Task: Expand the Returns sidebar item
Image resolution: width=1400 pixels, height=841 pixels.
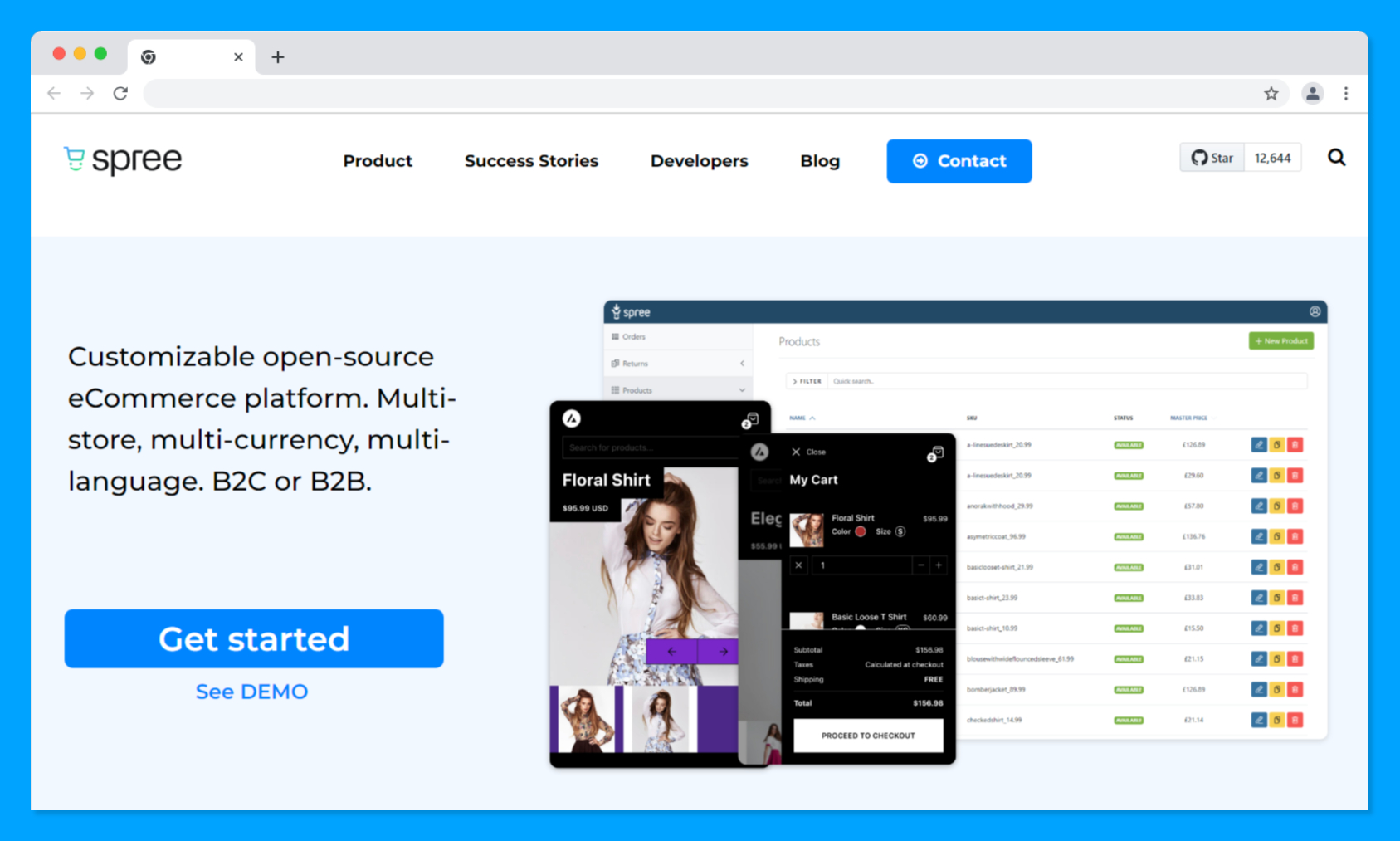Action: [677, 364]
